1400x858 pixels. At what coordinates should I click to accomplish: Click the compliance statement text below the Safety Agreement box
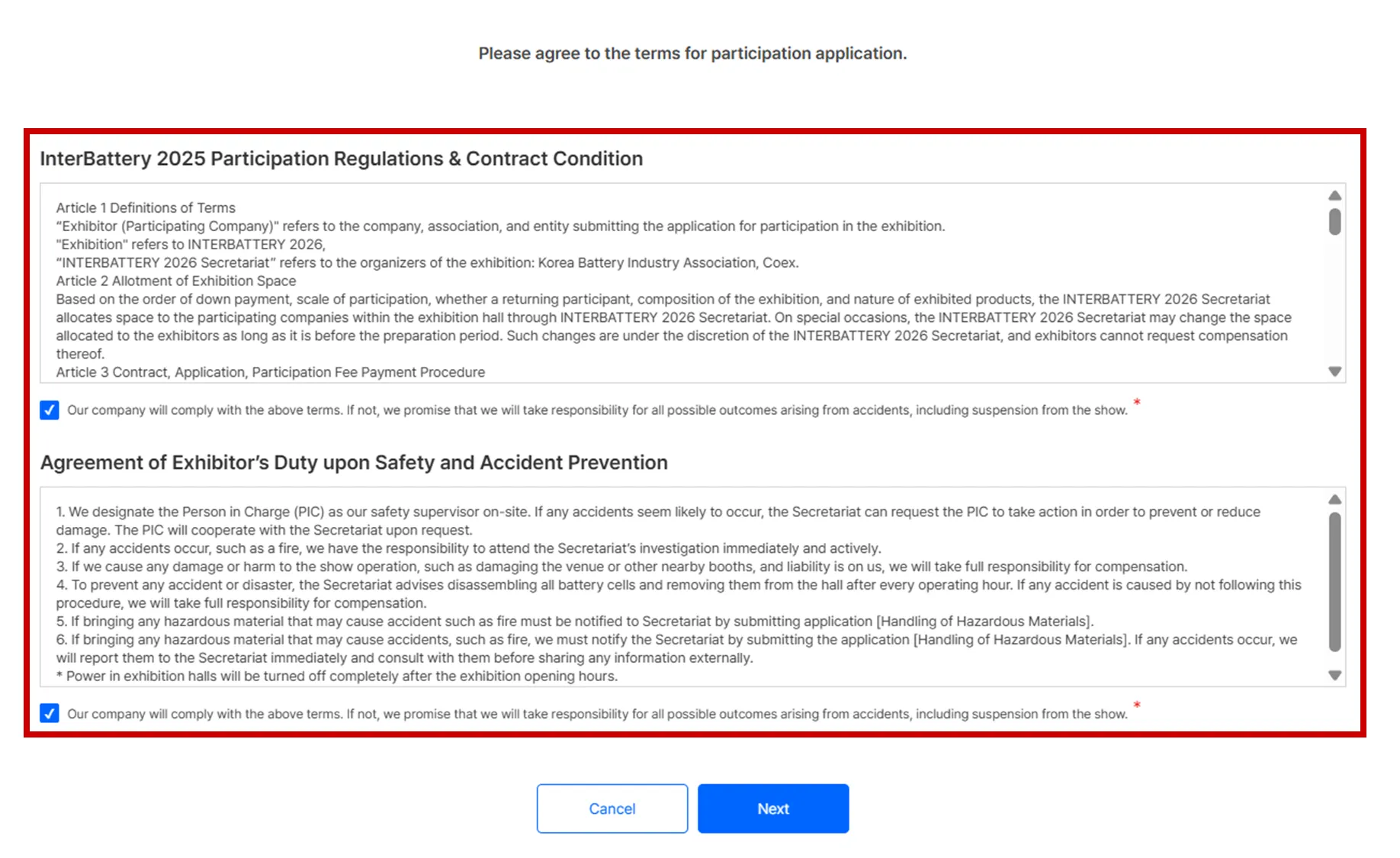point(597,714)
